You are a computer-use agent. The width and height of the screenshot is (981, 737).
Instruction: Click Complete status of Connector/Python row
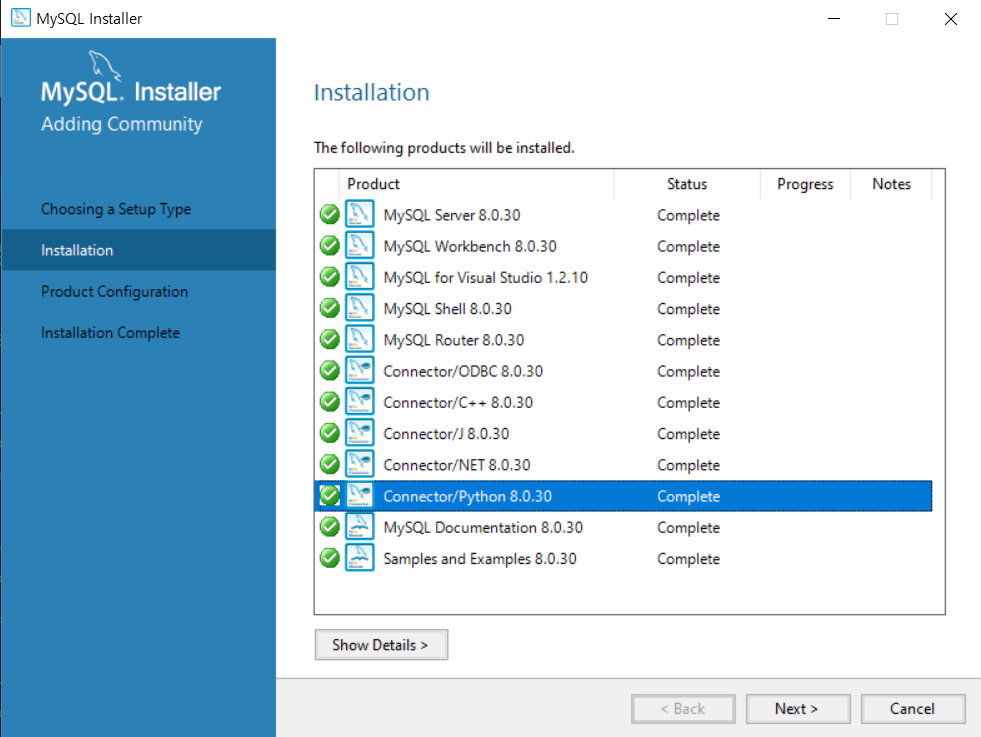688,497
